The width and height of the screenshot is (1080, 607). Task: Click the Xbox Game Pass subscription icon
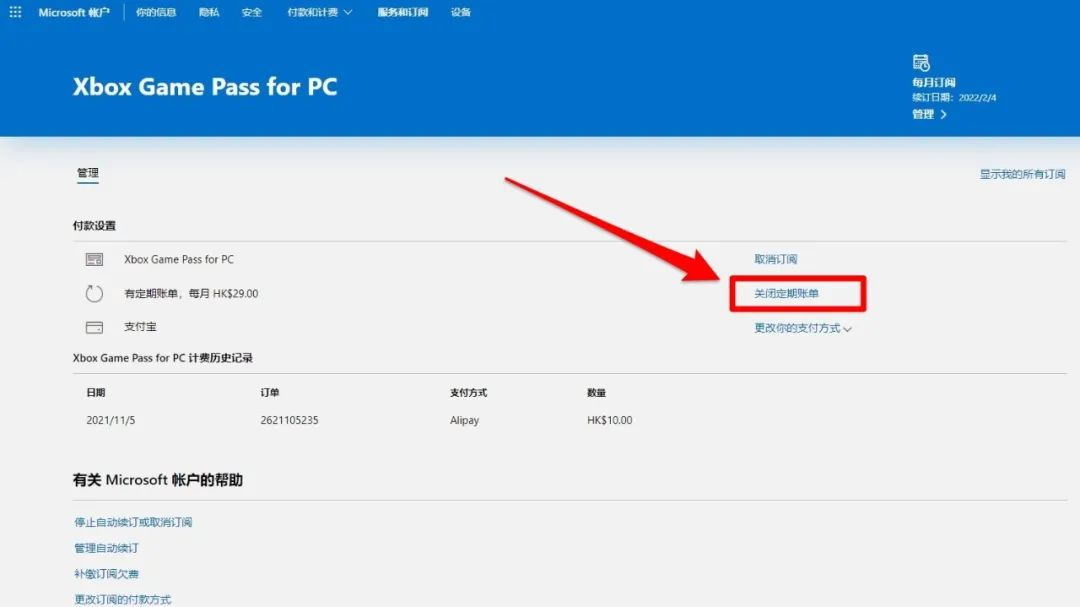(x=94, y=259)
